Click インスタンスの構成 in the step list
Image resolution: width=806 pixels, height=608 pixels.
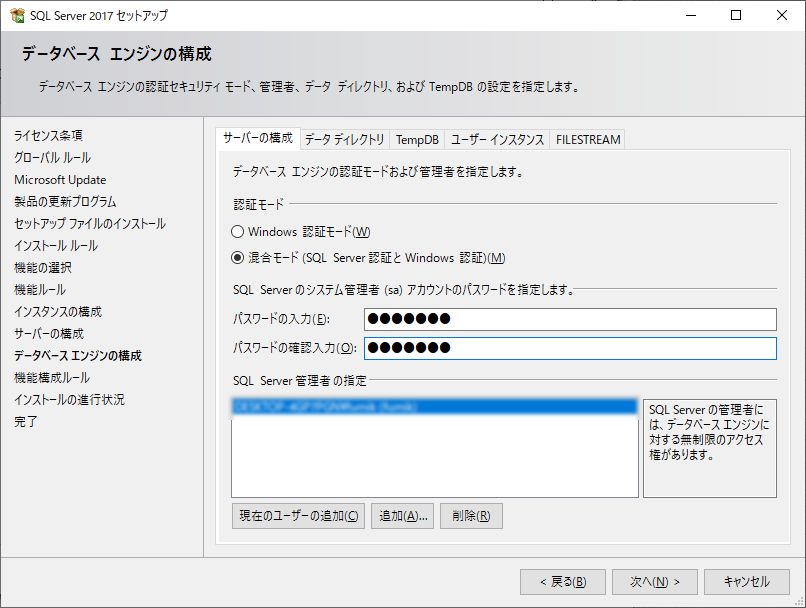pos(58,312)
